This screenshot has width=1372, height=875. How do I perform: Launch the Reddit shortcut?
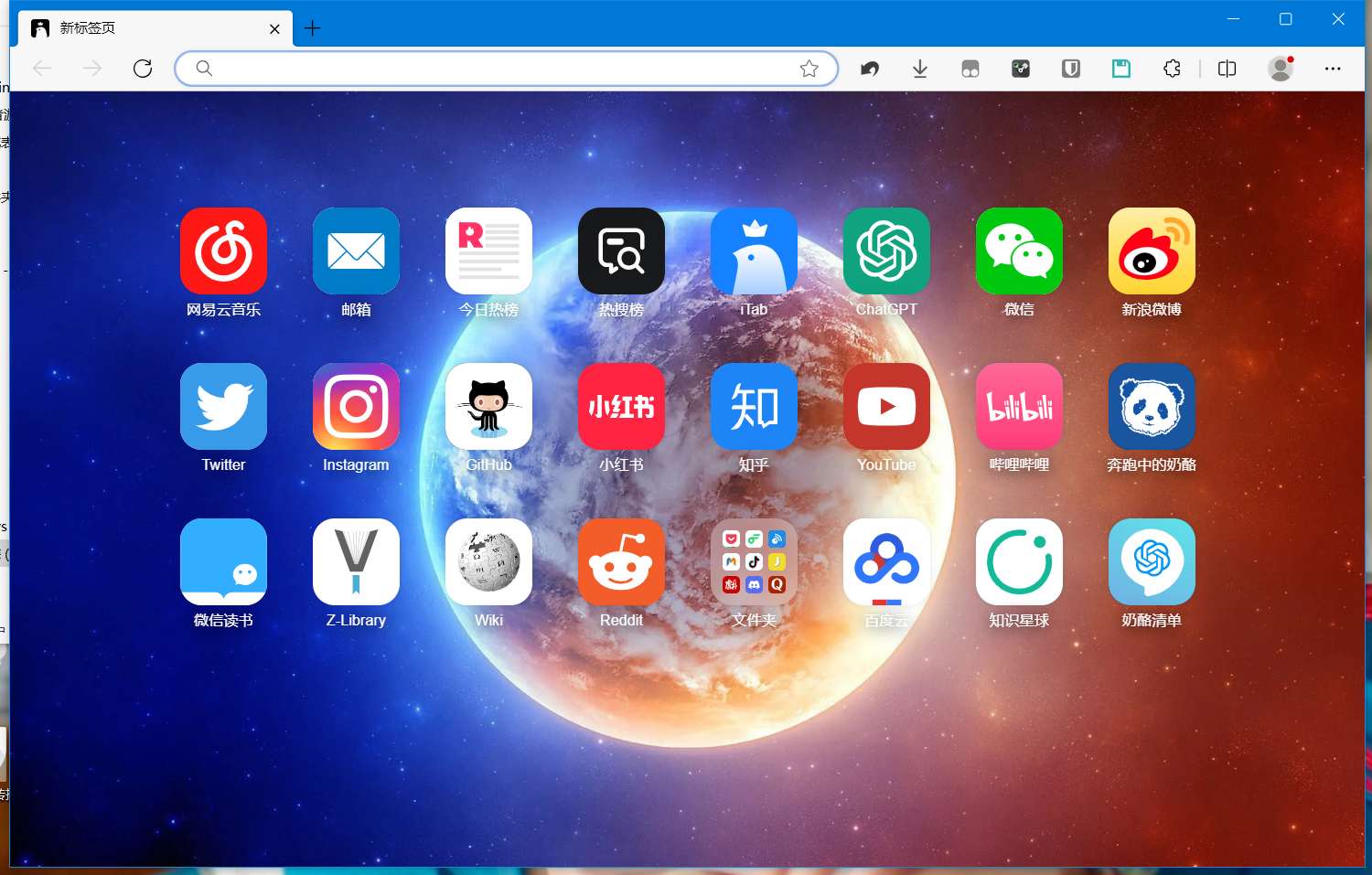pos(621,561)
